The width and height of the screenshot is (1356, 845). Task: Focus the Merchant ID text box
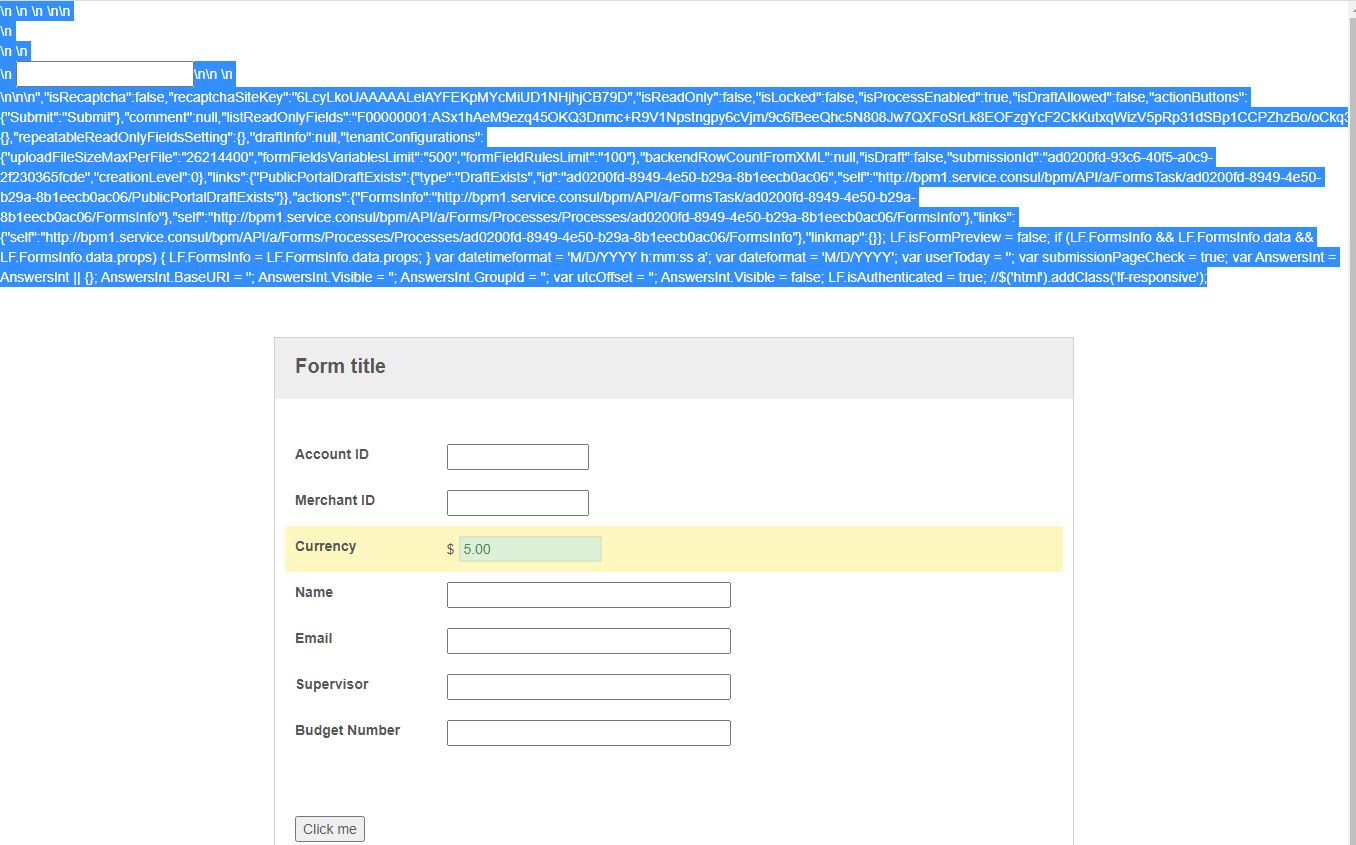(x=517, y=503)
